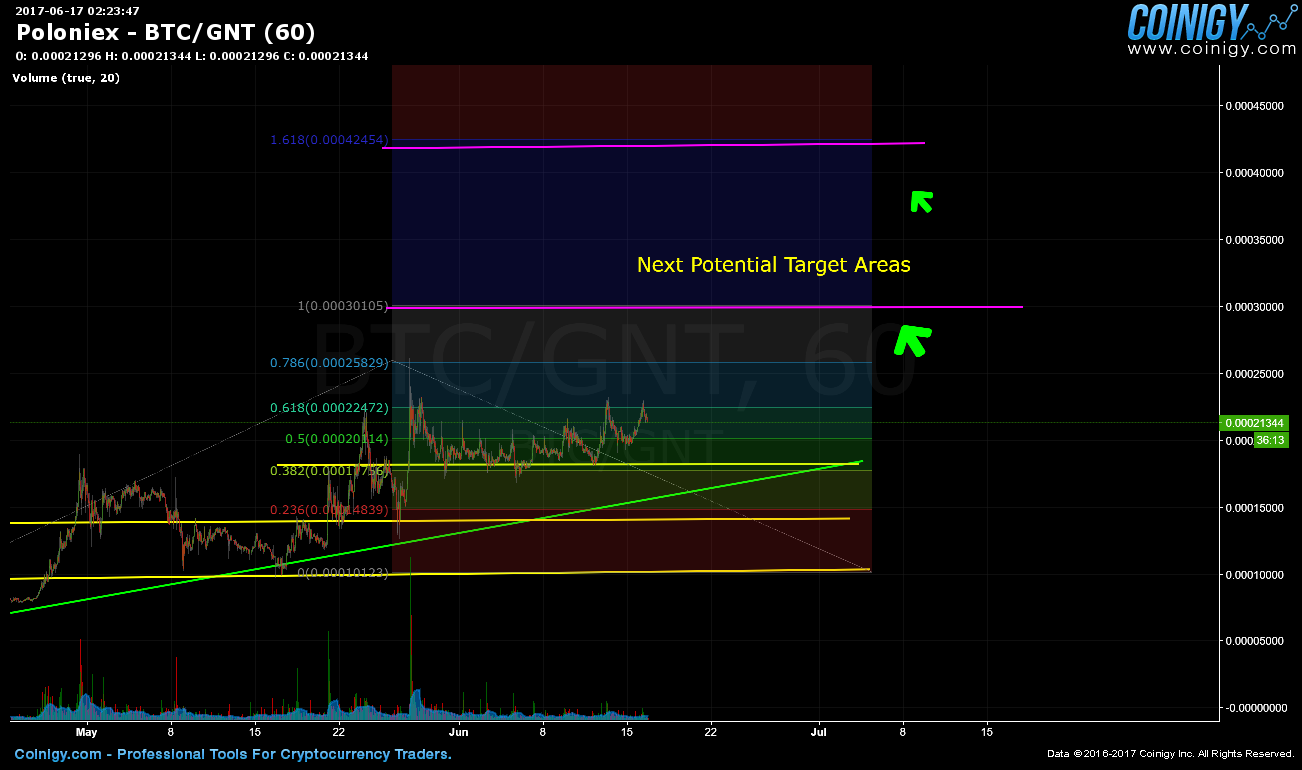This screenshot has width=1302, height=770.
Task: Click the Data ©2016-2017 Coinigy Inc. copyright notice
Action: [1171, 754]
